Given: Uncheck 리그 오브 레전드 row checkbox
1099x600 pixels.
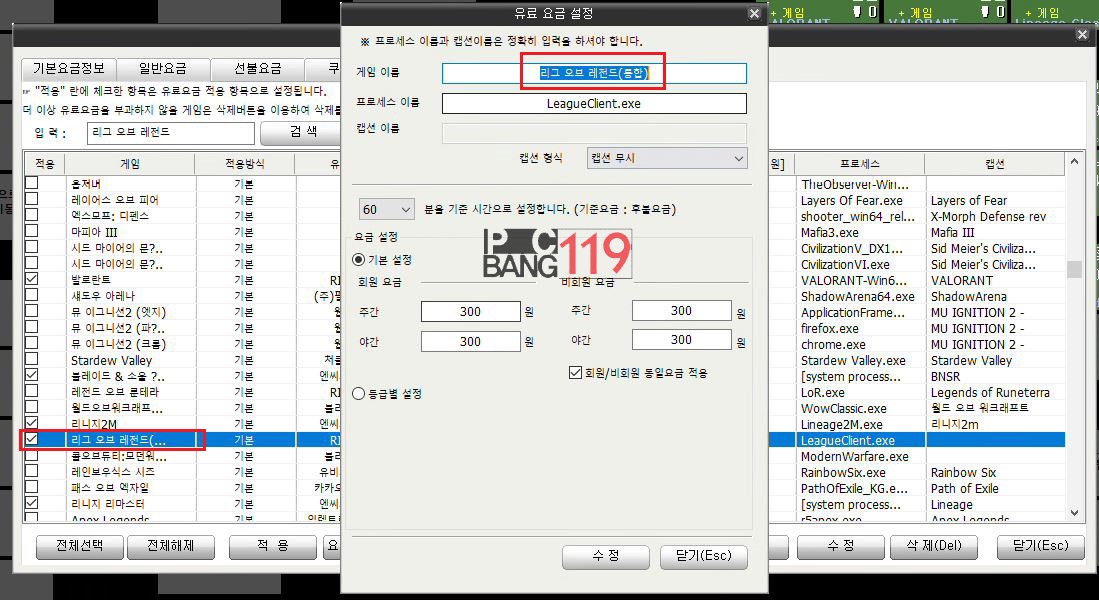Looking at the screenshot, I should pyautogui.click(x=32, y=440).
